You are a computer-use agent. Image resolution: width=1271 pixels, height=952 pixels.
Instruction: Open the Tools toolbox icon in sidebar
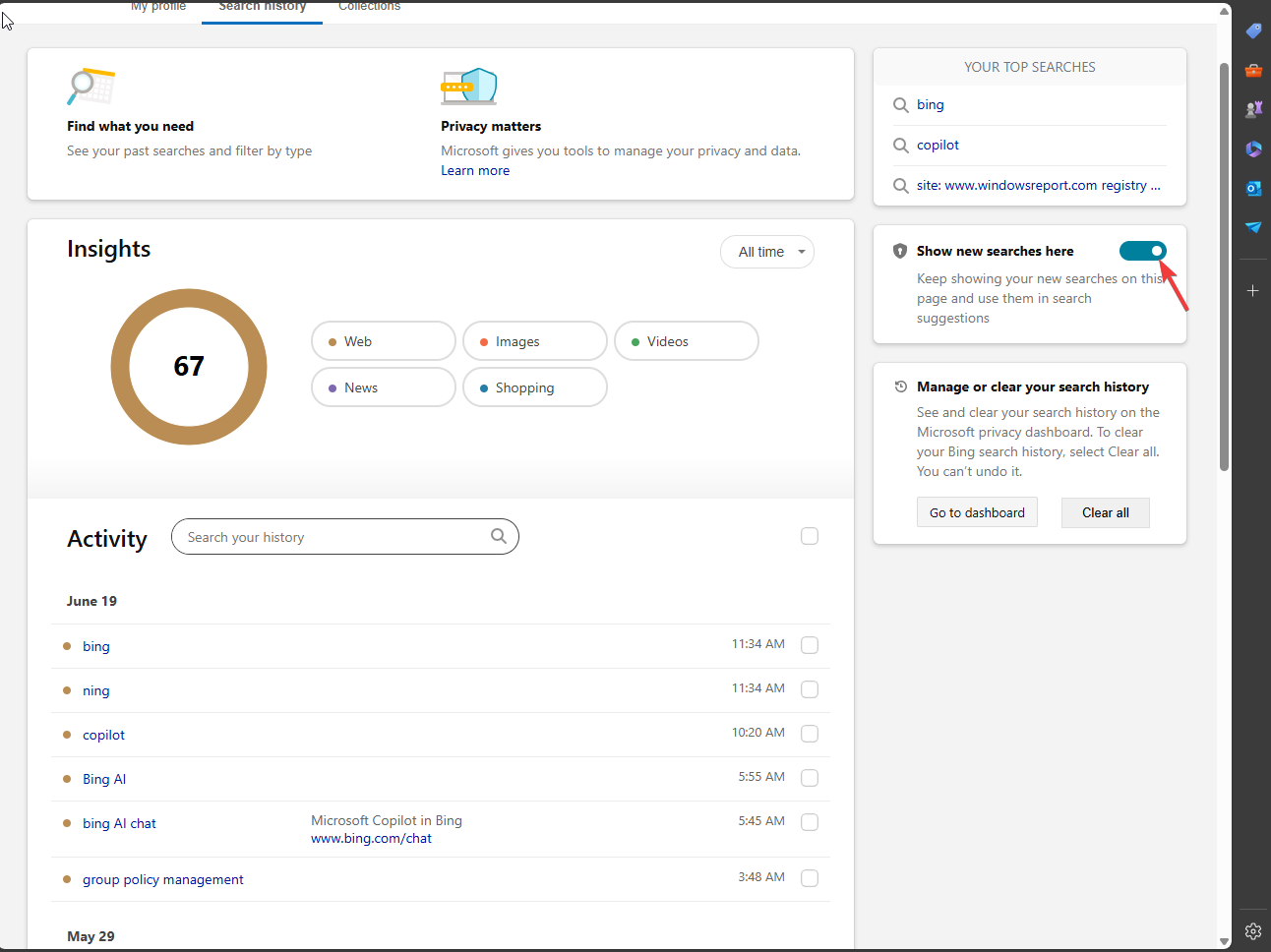pyautogui.click(x=1253, y=71)
